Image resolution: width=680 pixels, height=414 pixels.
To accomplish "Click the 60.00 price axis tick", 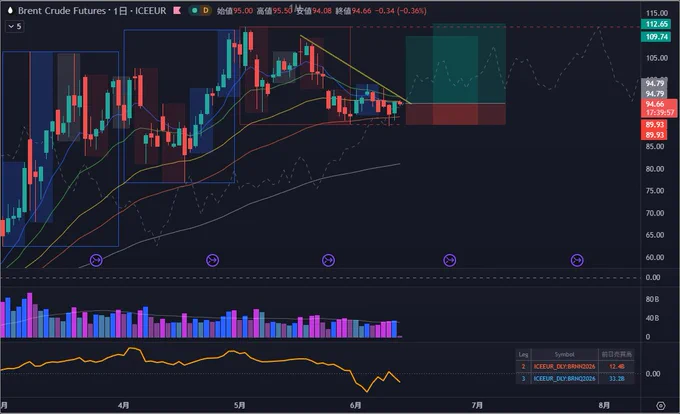I will pyautogui.click(x=655, y=258).
